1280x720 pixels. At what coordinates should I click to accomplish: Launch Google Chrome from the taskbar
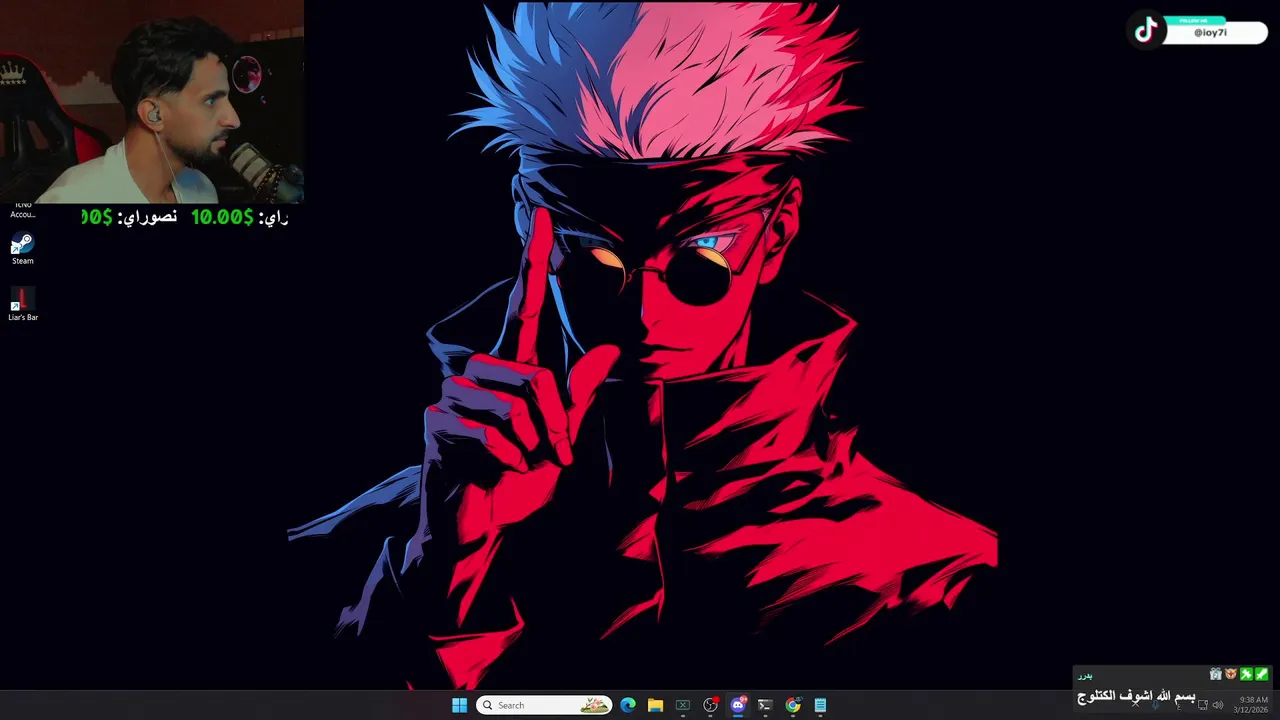point(793,705)
